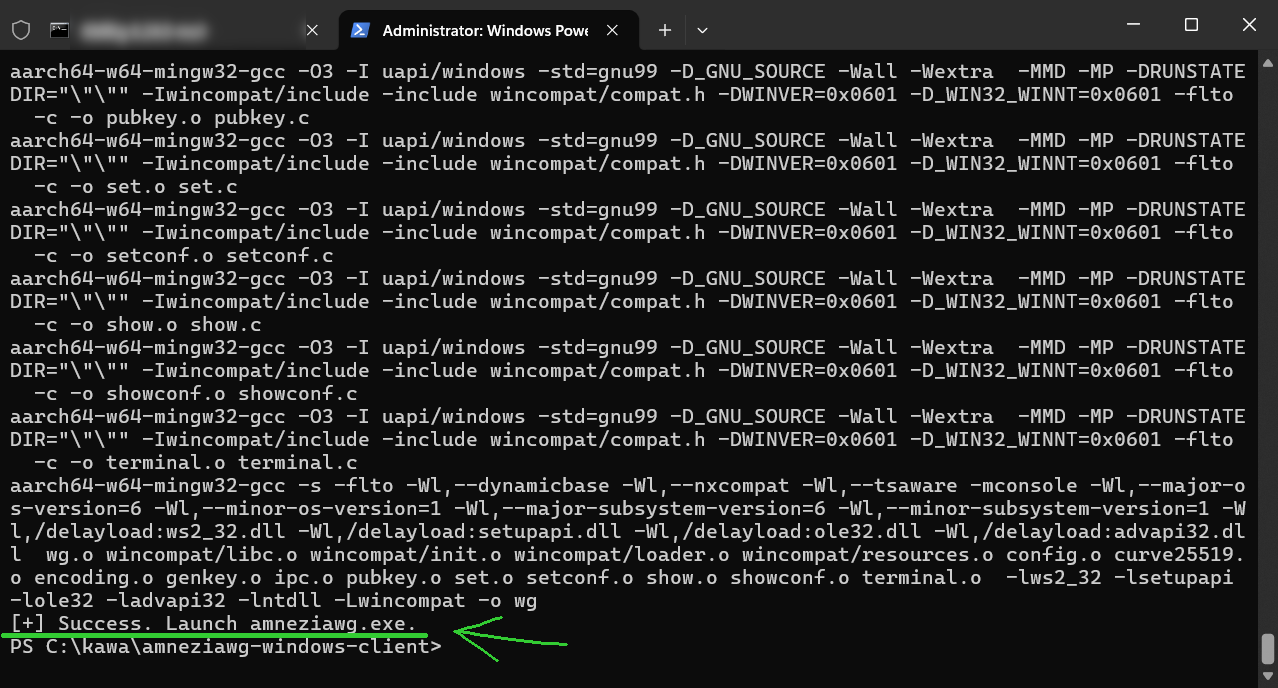Screen dimensions: 1278x688
Task: Click the PS C:\kawa\amneziawg-windows-client prompt line
Action: click(225, 647)
